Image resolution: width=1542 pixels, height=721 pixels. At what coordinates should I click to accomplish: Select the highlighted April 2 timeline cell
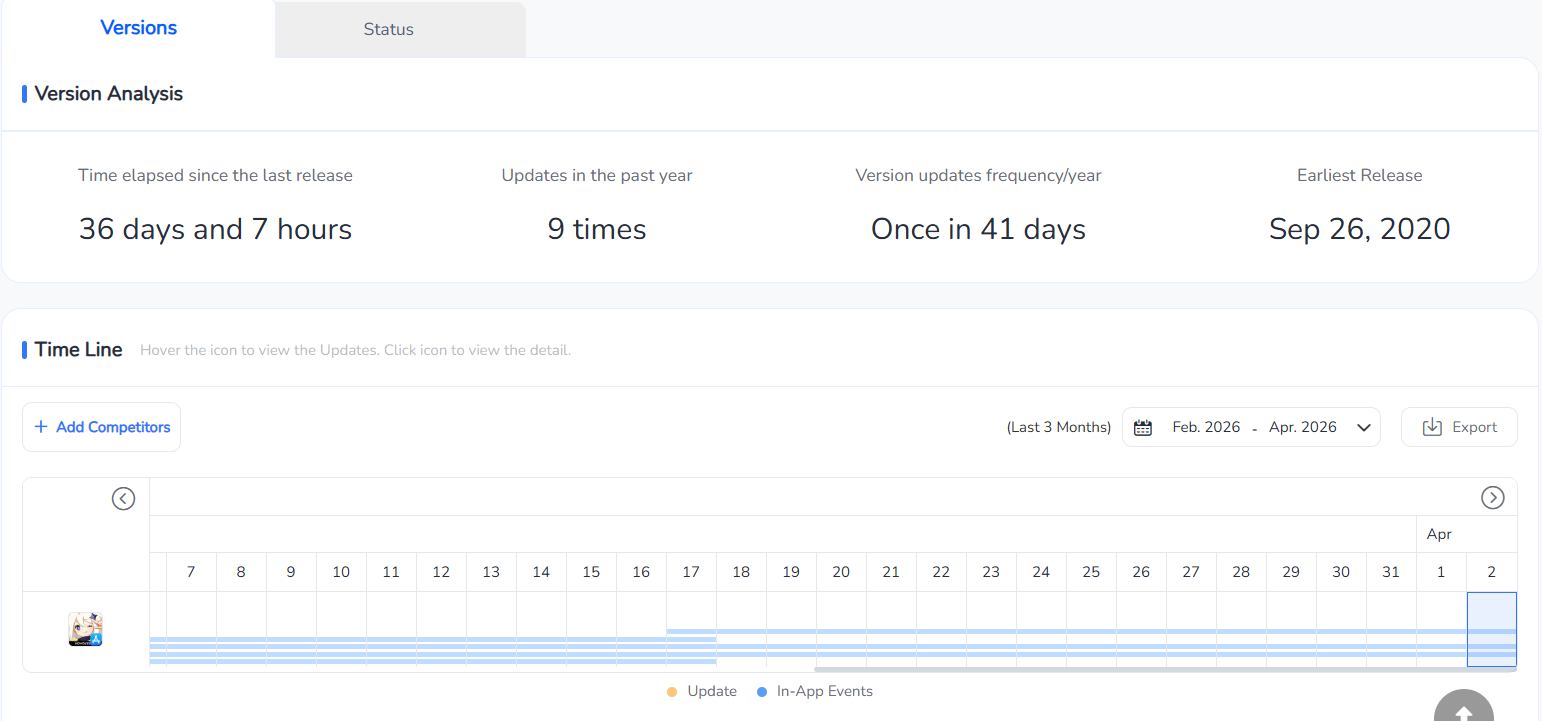click(x=1491, y=629)
